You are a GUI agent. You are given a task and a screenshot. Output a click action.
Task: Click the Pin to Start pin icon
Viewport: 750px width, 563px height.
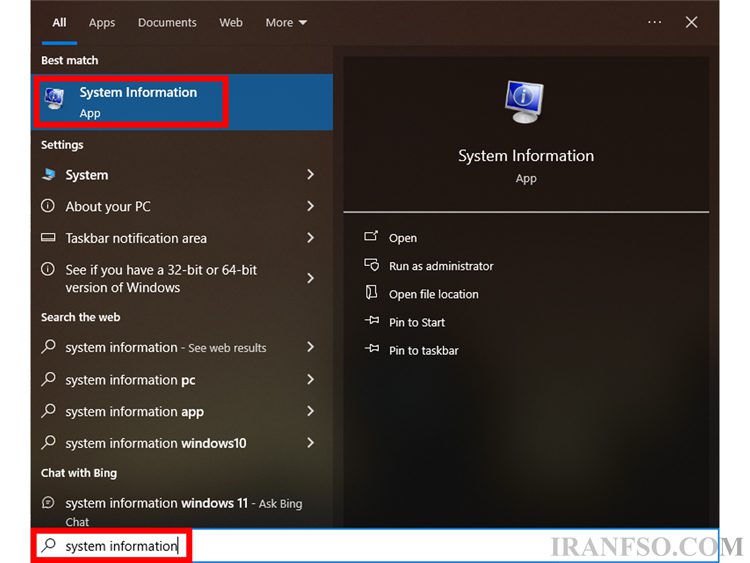372,320
